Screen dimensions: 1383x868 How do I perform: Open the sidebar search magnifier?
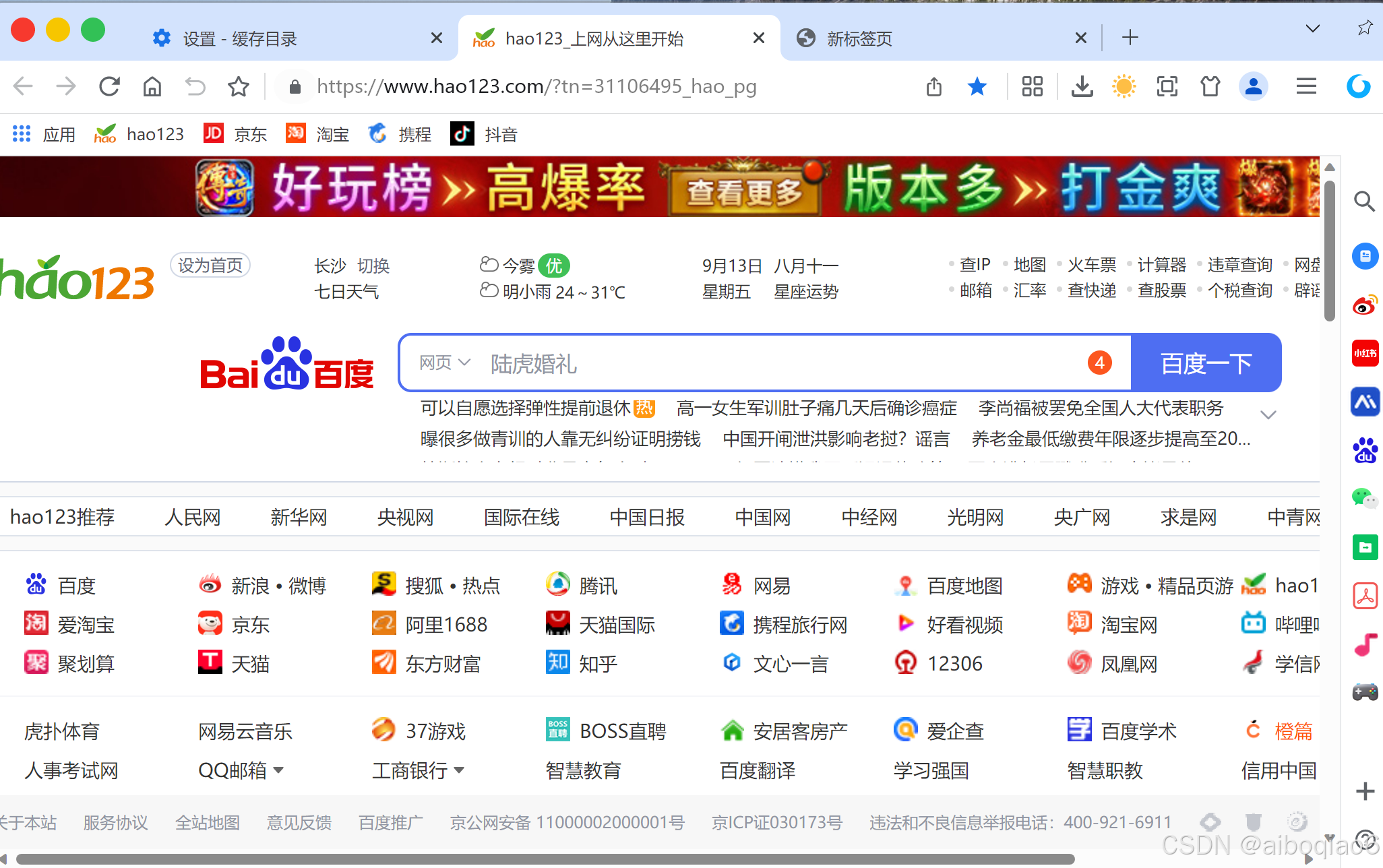click(x=1365, y=201)
